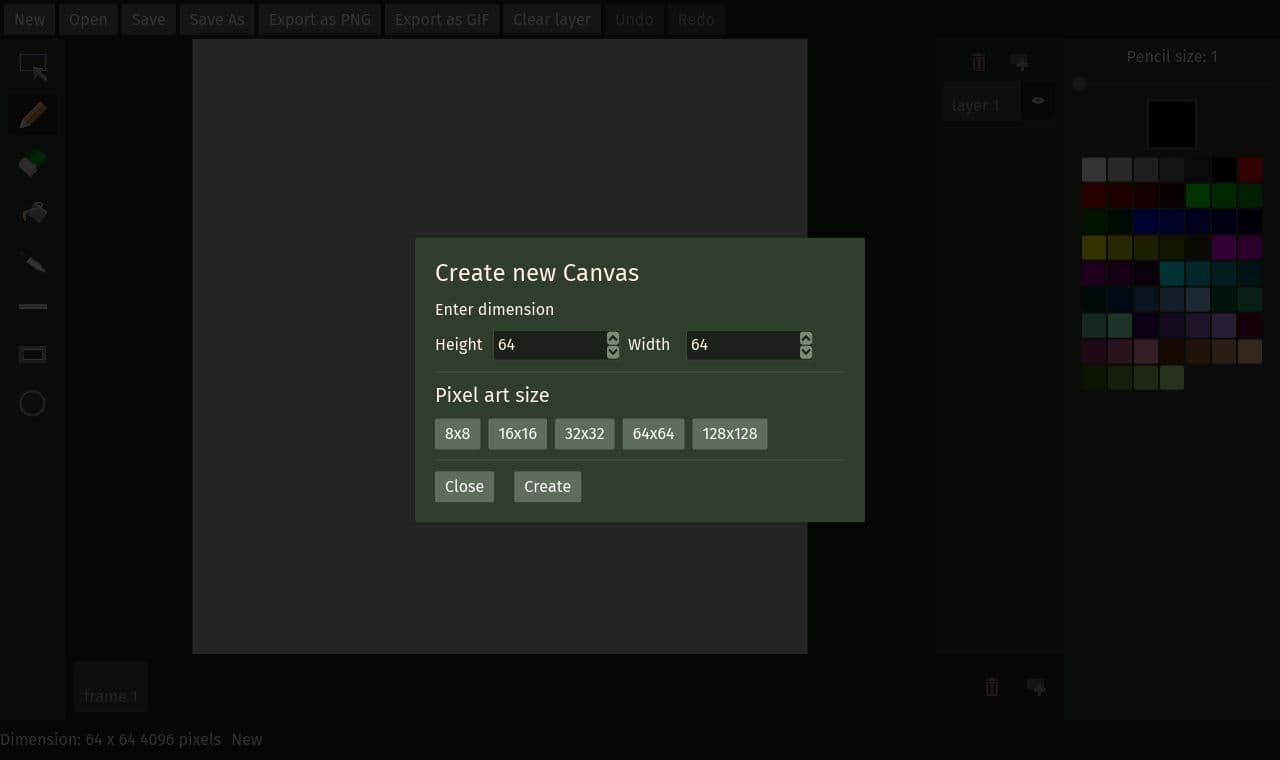Screen dimensions: 1280x760
Task: Click Redo in the top bar
Action: pyautogui.click(x=697, y=19)
